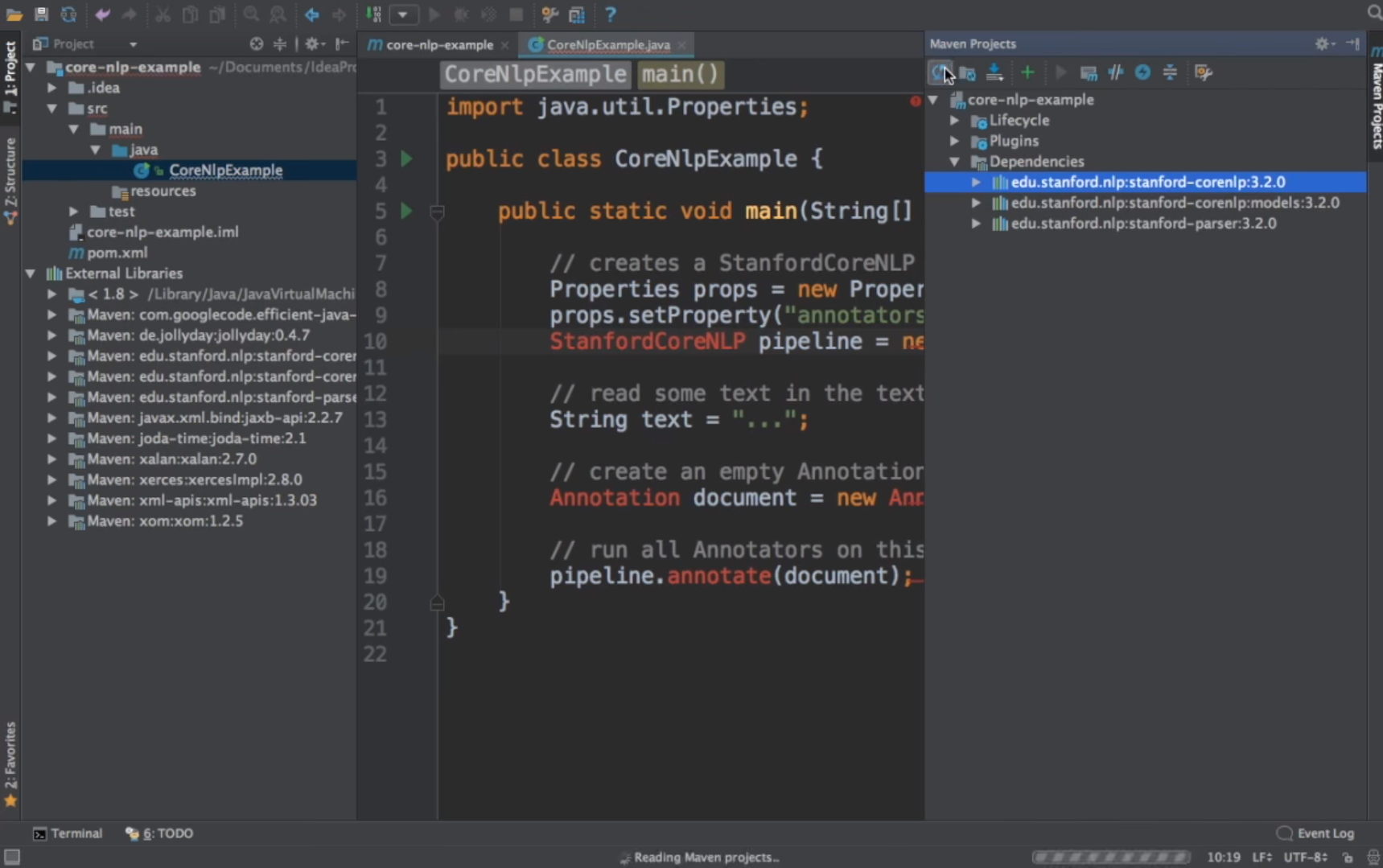
Task: Open the Project view dropdown
Action: [133, 44]
